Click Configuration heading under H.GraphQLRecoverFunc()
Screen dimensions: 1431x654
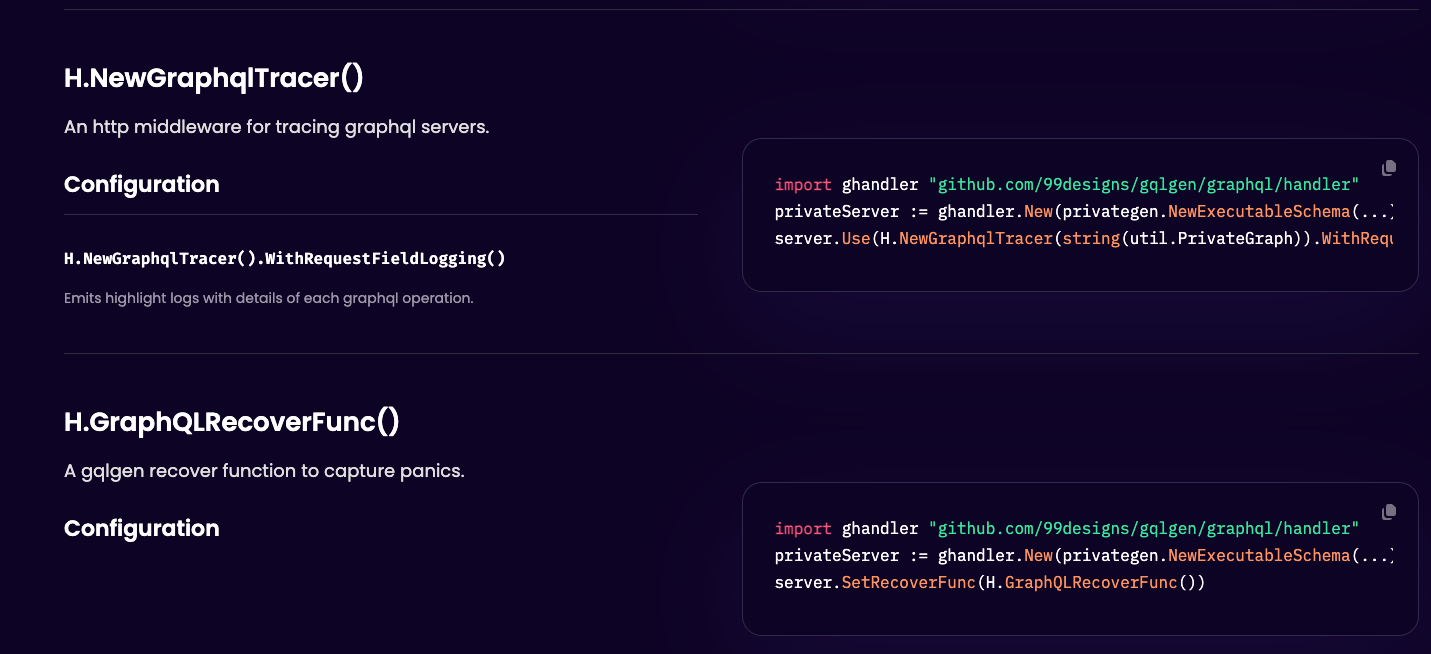pos(142,529)
